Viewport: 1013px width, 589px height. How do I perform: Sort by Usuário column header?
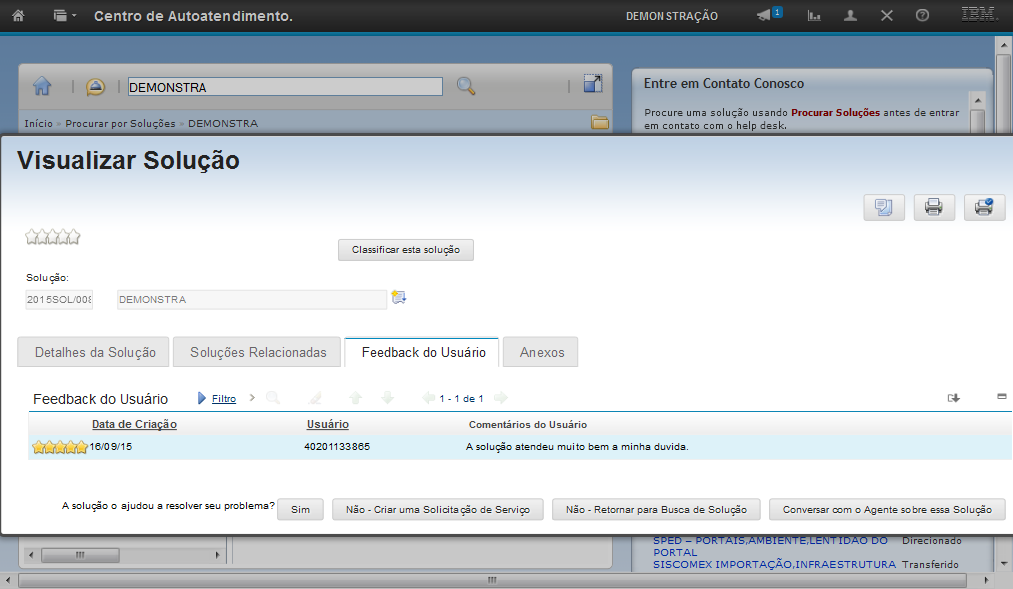[x=327, y=424]
